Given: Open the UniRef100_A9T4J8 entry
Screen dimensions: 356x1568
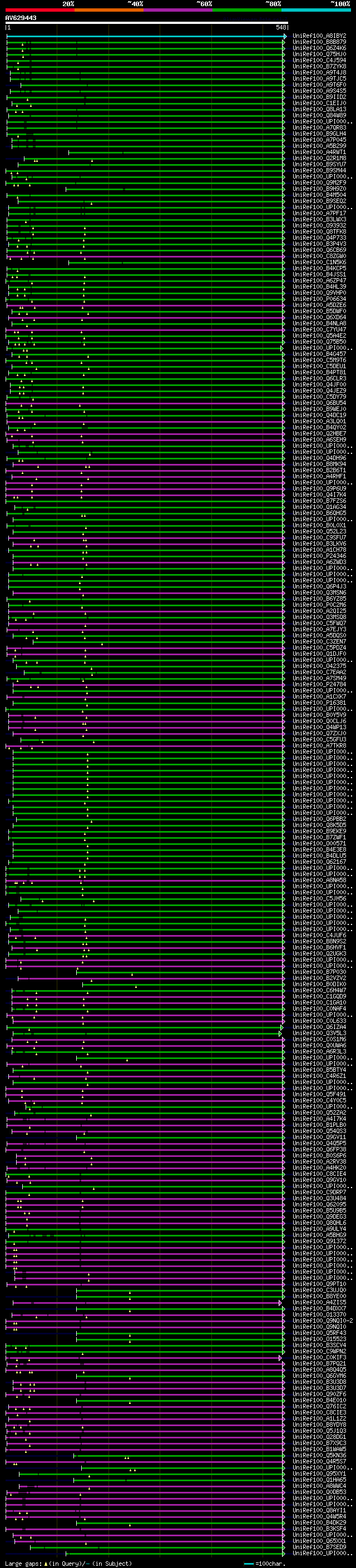Looking at the screenshot, I should coord(319,72).
